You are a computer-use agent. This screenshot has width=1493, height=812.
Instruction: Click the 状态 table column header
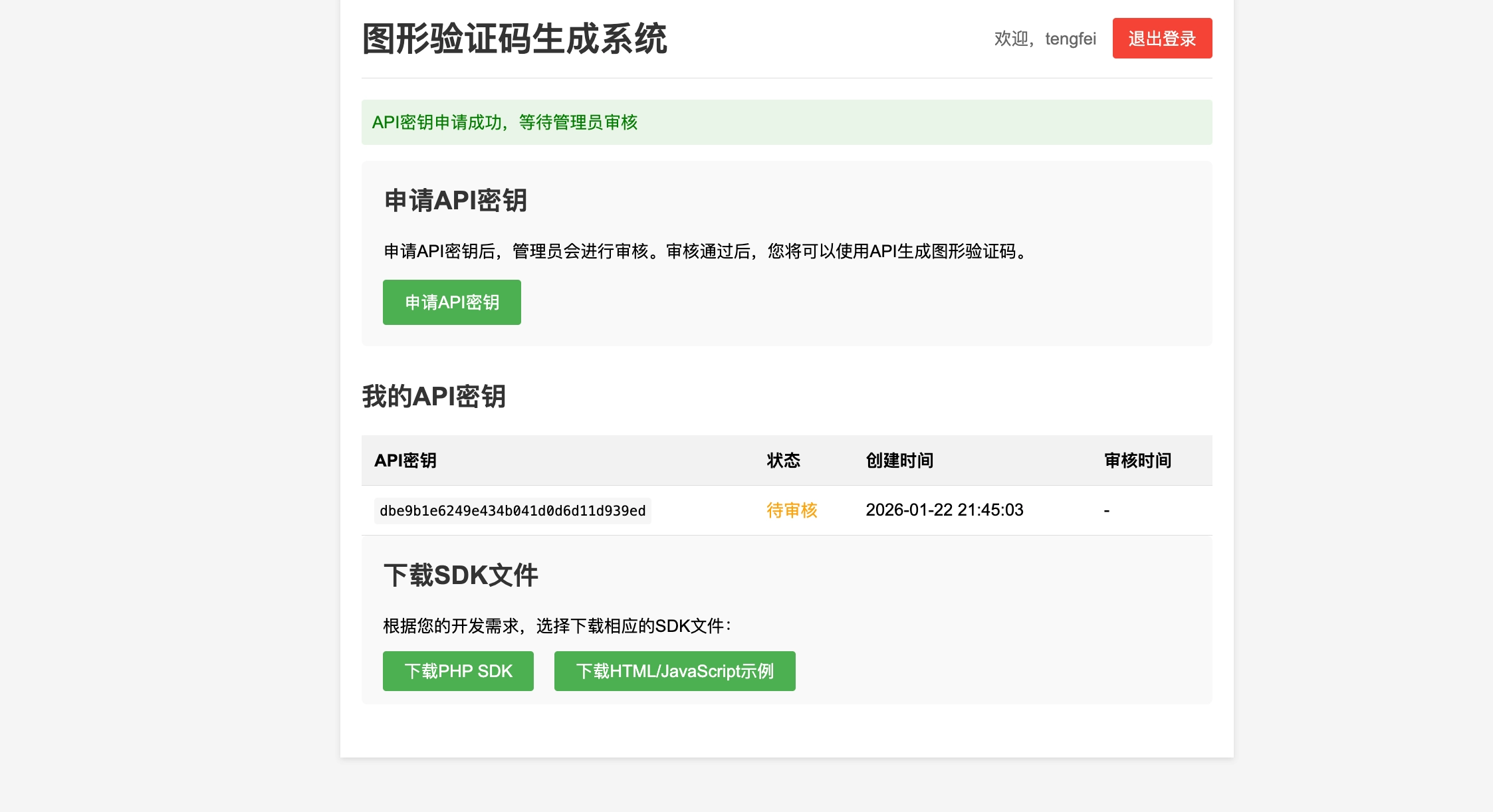click(x=783, y=460)
